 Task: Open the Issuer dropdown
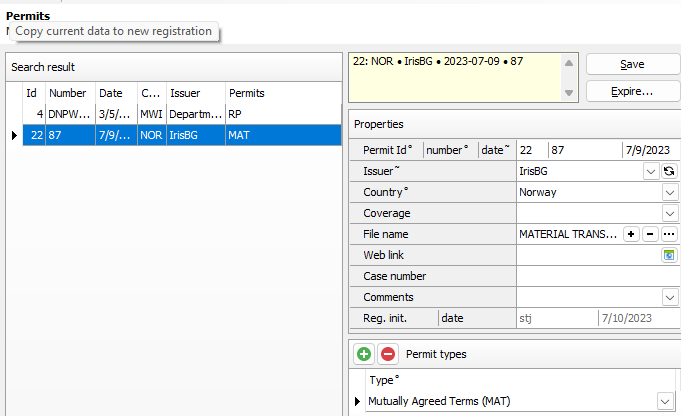(x=651, y=171)
